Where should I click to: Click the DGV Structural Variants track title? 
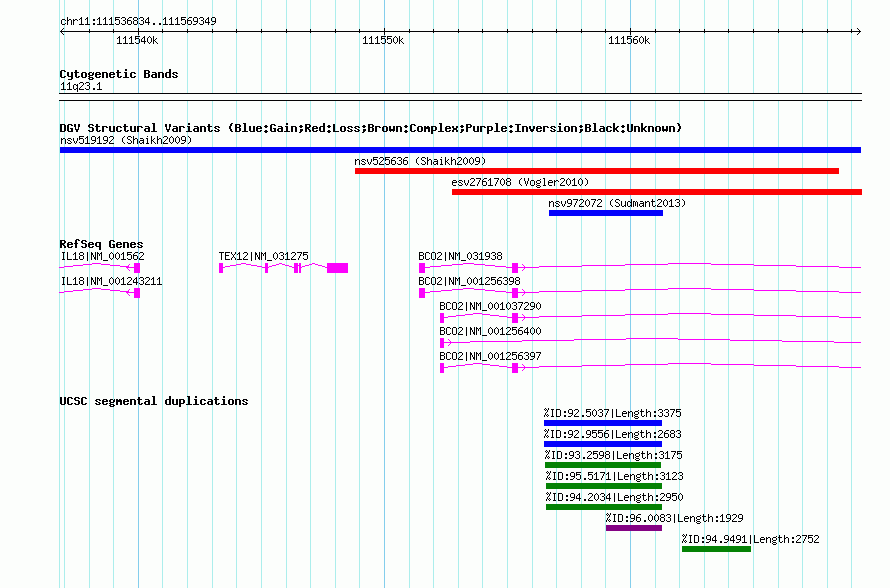tap(370, 128)
